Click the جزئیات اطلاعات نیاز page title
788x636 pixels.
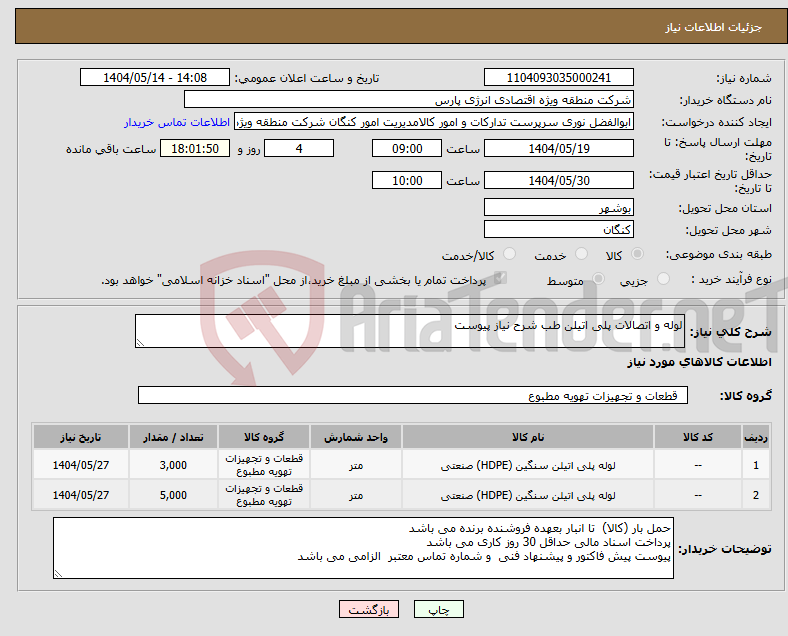tap(714, 27)
